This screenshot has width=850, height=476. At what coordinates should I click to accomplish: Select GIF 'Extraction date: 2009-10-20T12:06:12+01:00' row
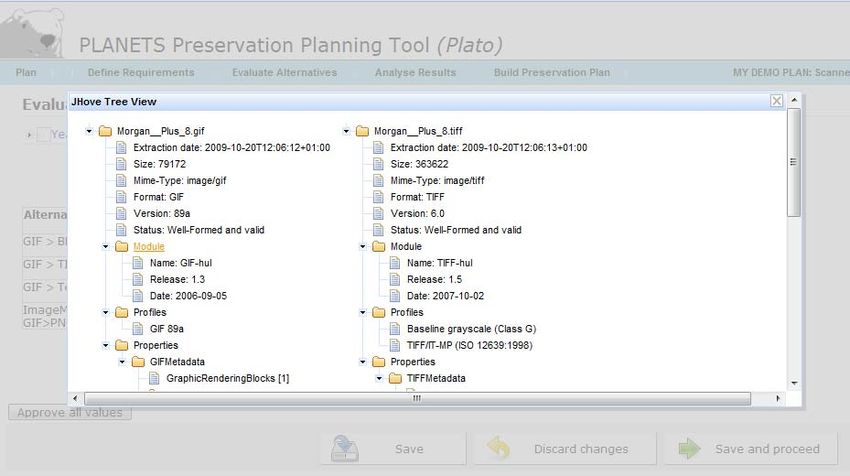click(223, 147)
